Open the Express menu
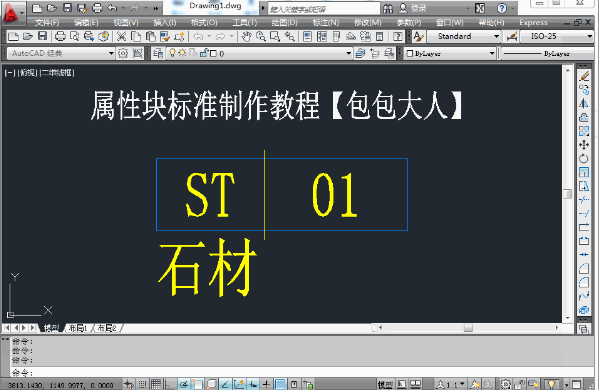This screenshot has width=600, height=390. (533, 23)
